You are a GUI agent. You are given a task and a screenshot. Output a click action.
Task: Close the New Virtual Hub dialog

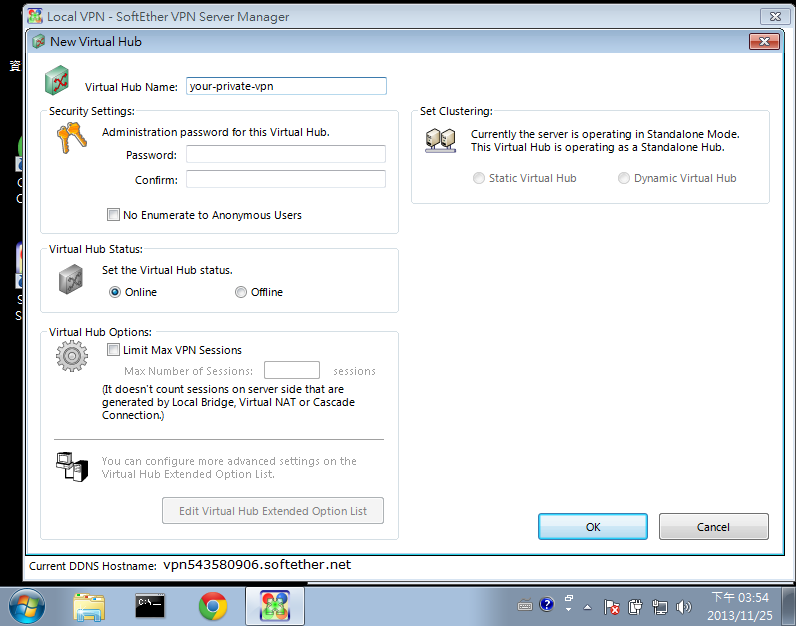pos(764,42)
